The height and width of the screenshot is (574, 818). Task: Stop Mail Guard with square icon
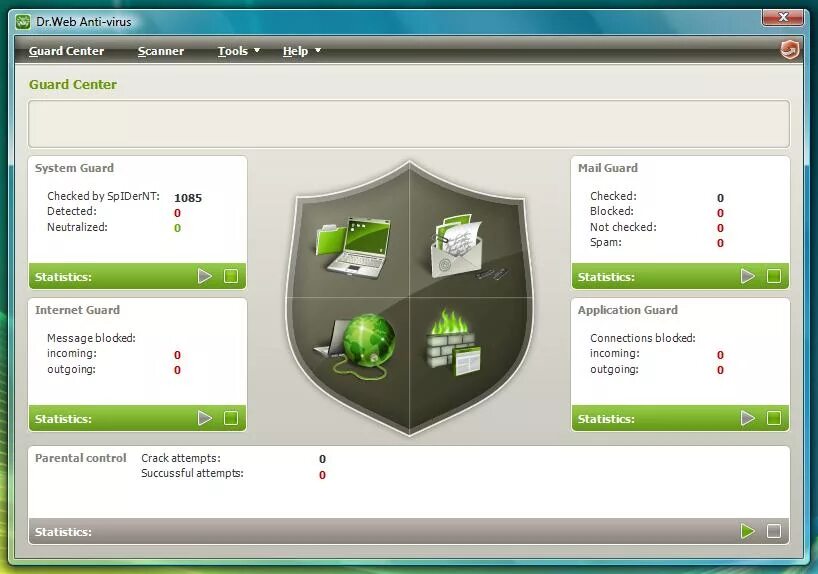click(x=774, y=276)
